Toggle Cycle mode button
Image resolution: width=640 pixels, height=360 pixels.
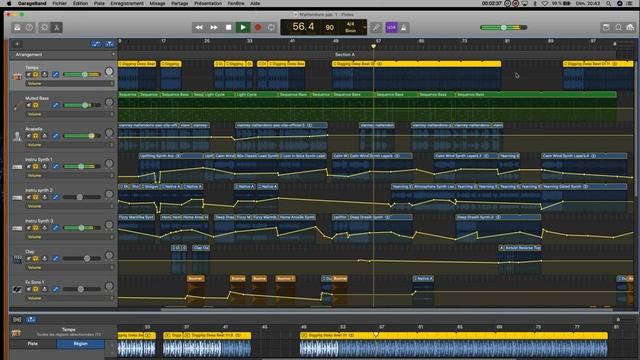click(x=271, y=27)
